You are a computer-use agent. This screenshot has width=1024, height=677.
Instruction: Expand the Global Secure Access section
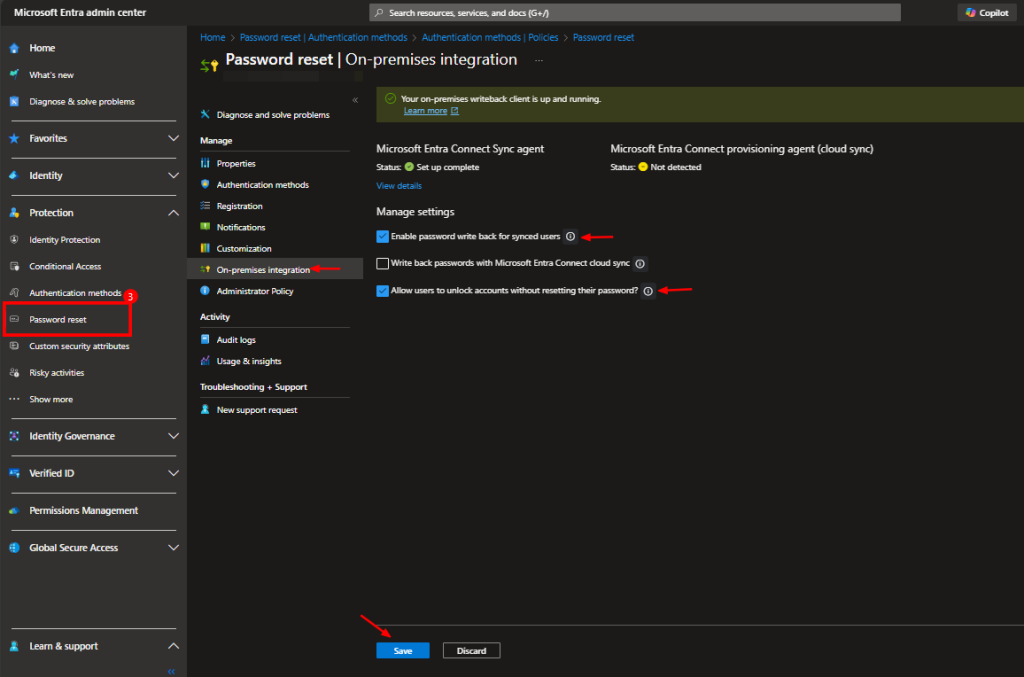[x=173, y=548]
